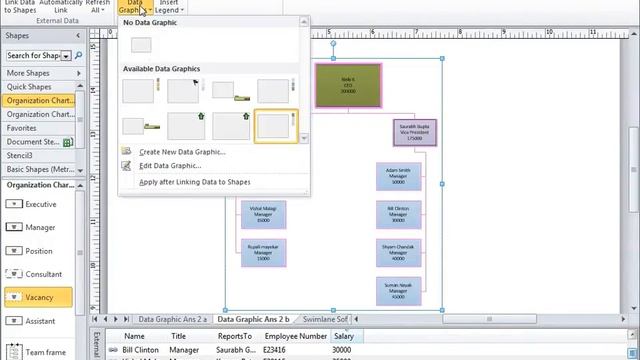Switch to Data Graphic Ans 2 b tab

point(253,319)
